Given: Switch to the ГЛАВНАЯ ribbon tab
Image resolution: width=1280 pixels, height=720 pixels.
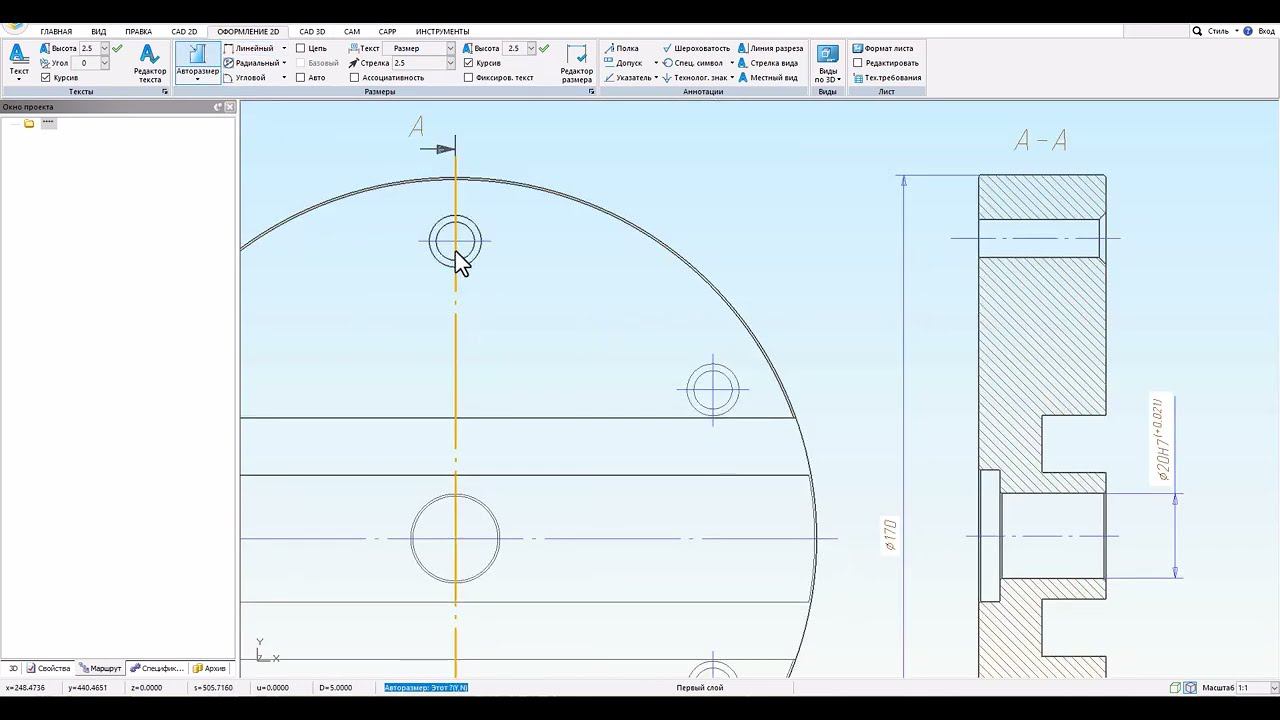Looking at the screenshot, I should click(x=56, y=31).
